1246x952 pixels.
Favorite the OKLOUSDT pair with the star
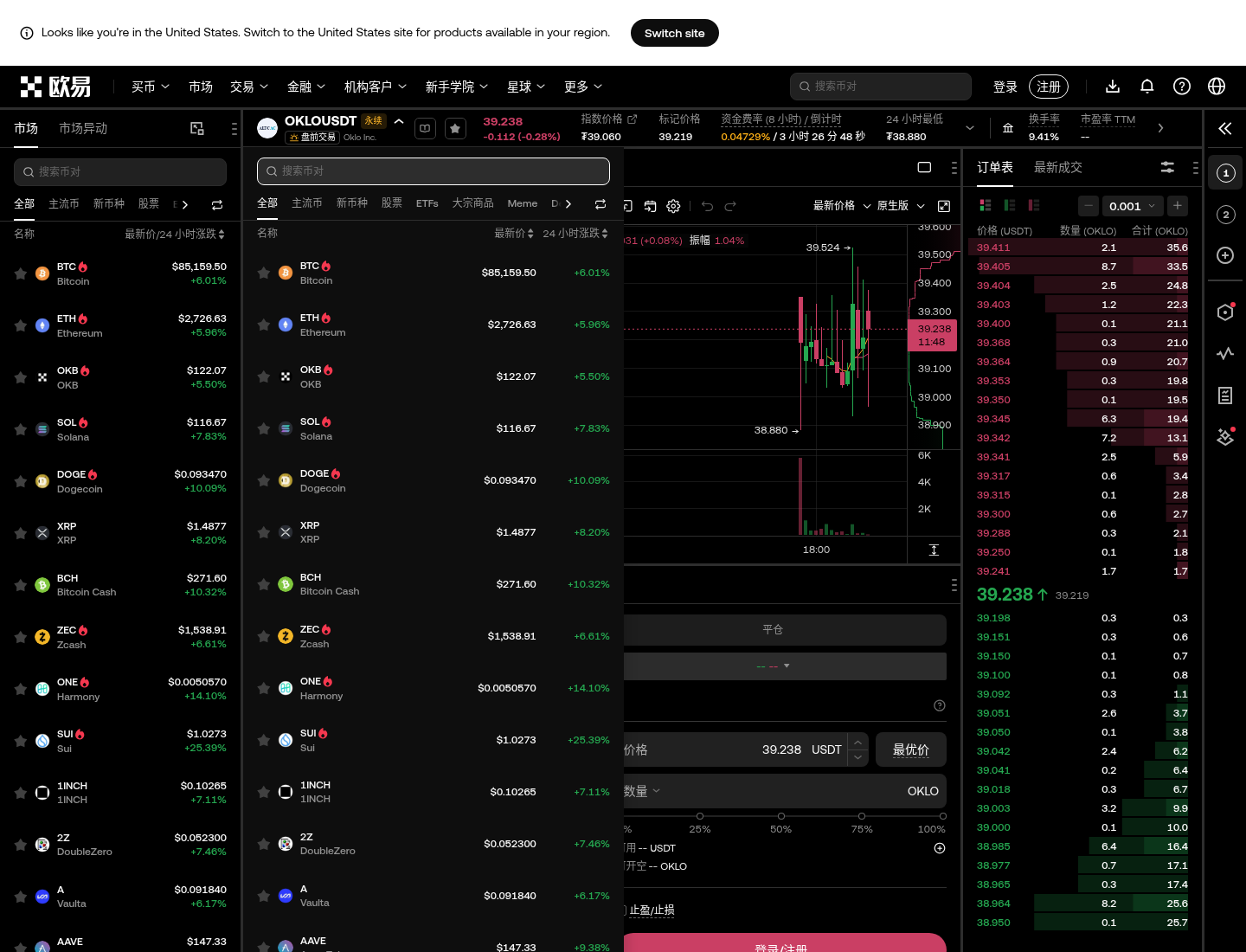[x=456, y=129]
